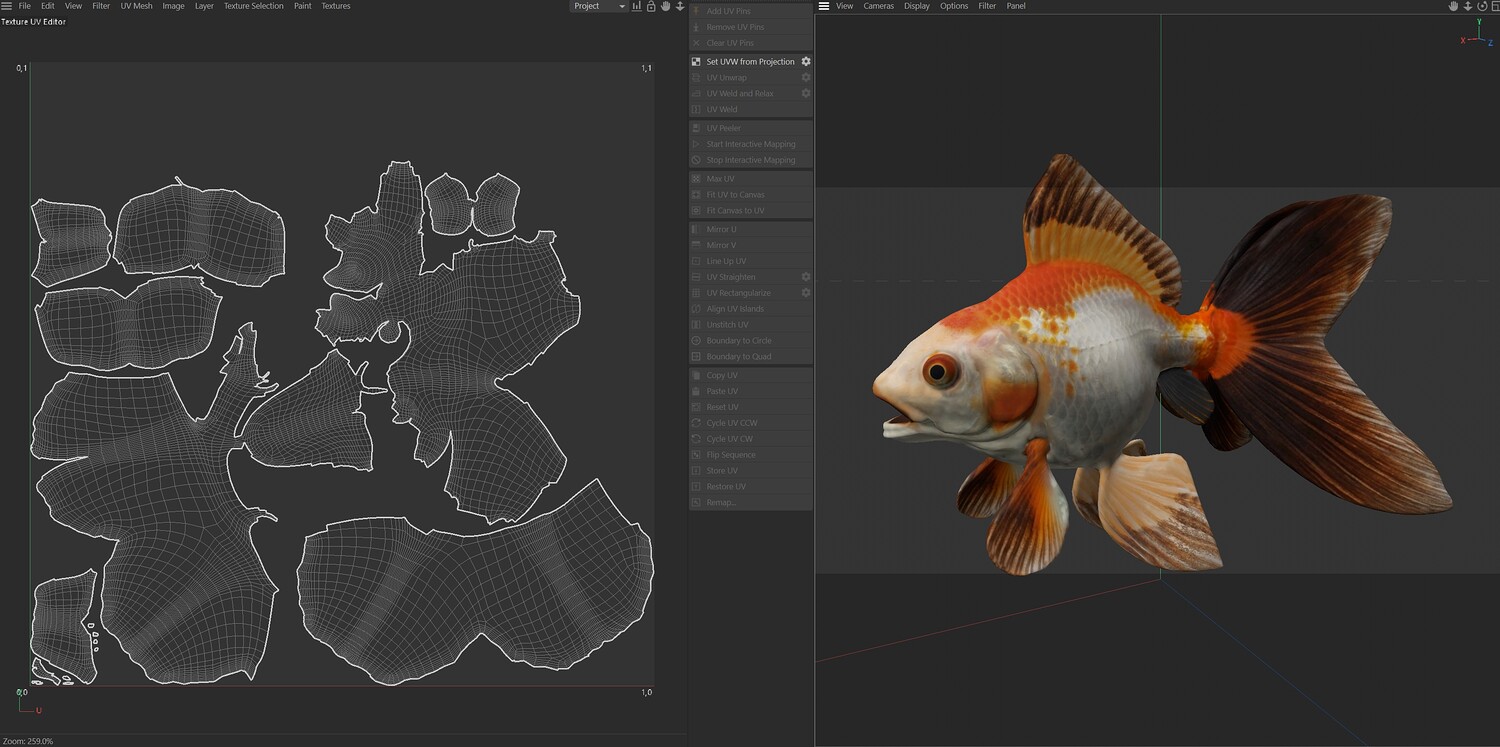The height and width of the screenshot is (747, 1500).
Task: Toggle the lock icon in UV editor header
Action: 651,6
